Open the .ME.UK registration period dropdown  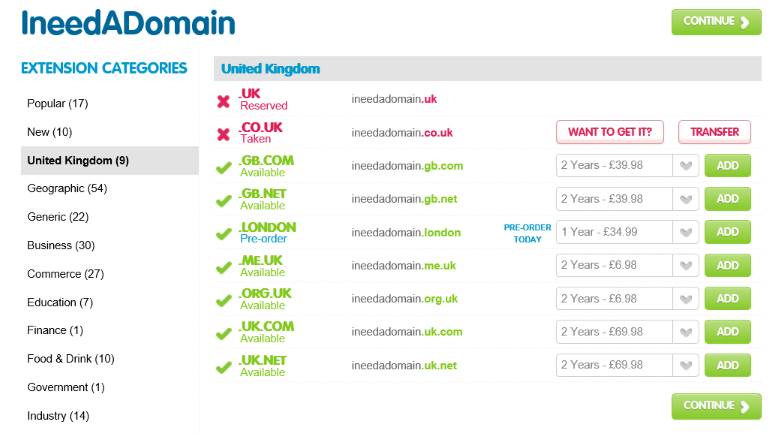pos(627,265)
